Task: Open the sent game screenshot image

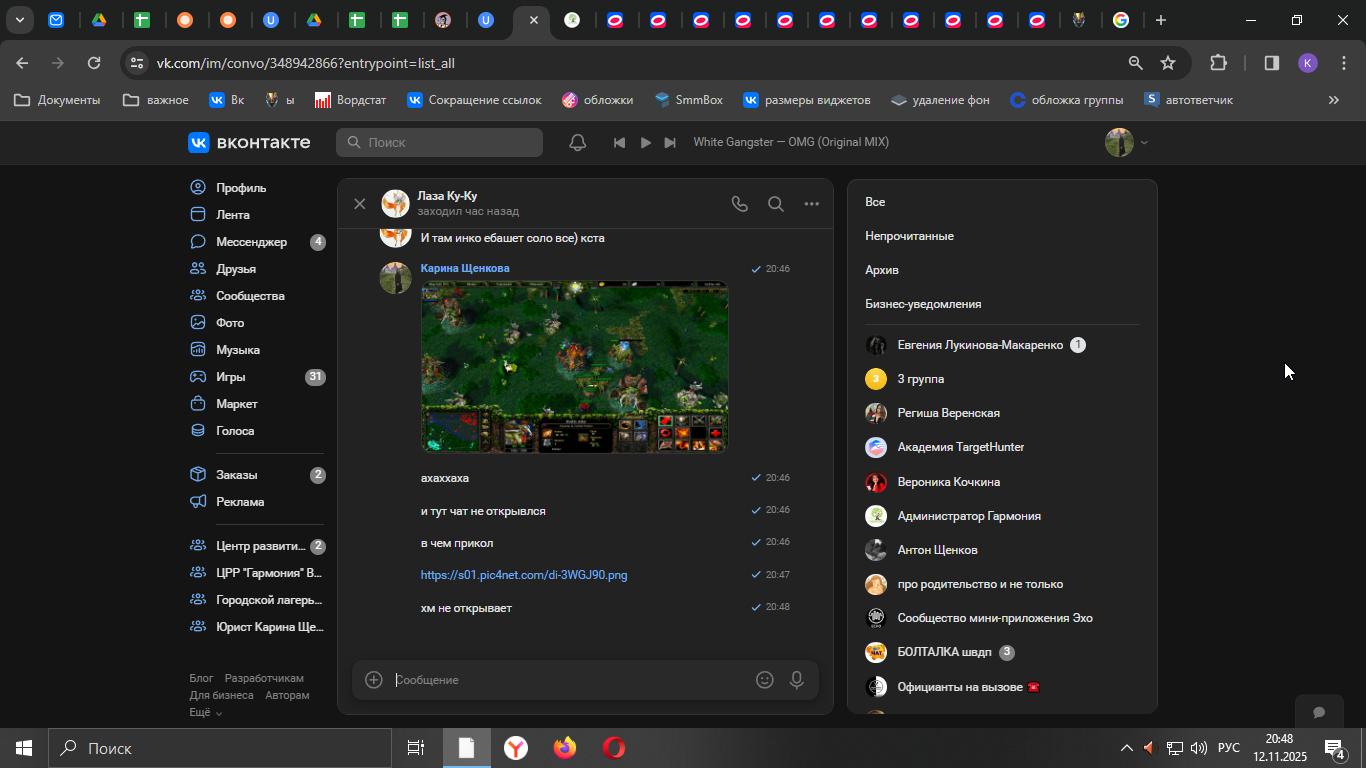Action: pyautogui.click(x=574, y=367)
